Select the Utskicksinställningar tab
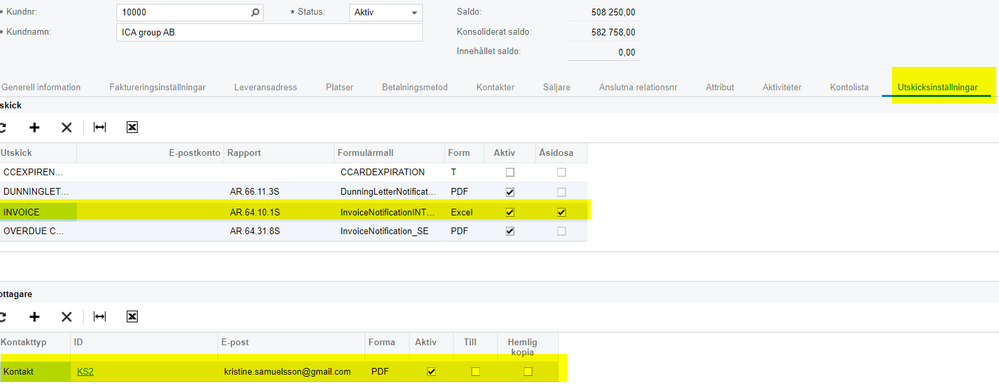 [x=937, y=87]
